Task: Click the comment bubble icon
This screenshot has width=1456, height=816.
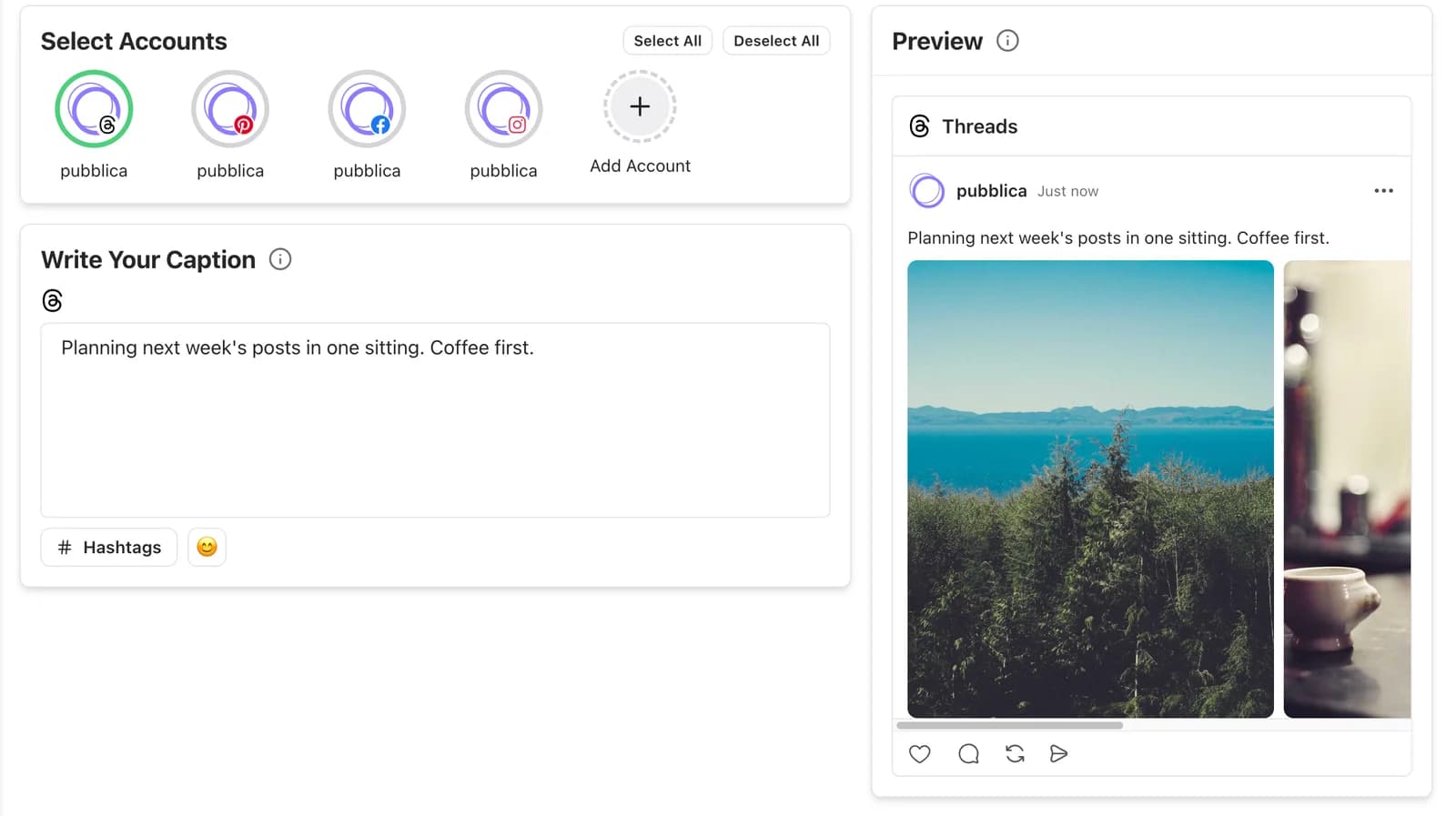Action: coord(968,754)
